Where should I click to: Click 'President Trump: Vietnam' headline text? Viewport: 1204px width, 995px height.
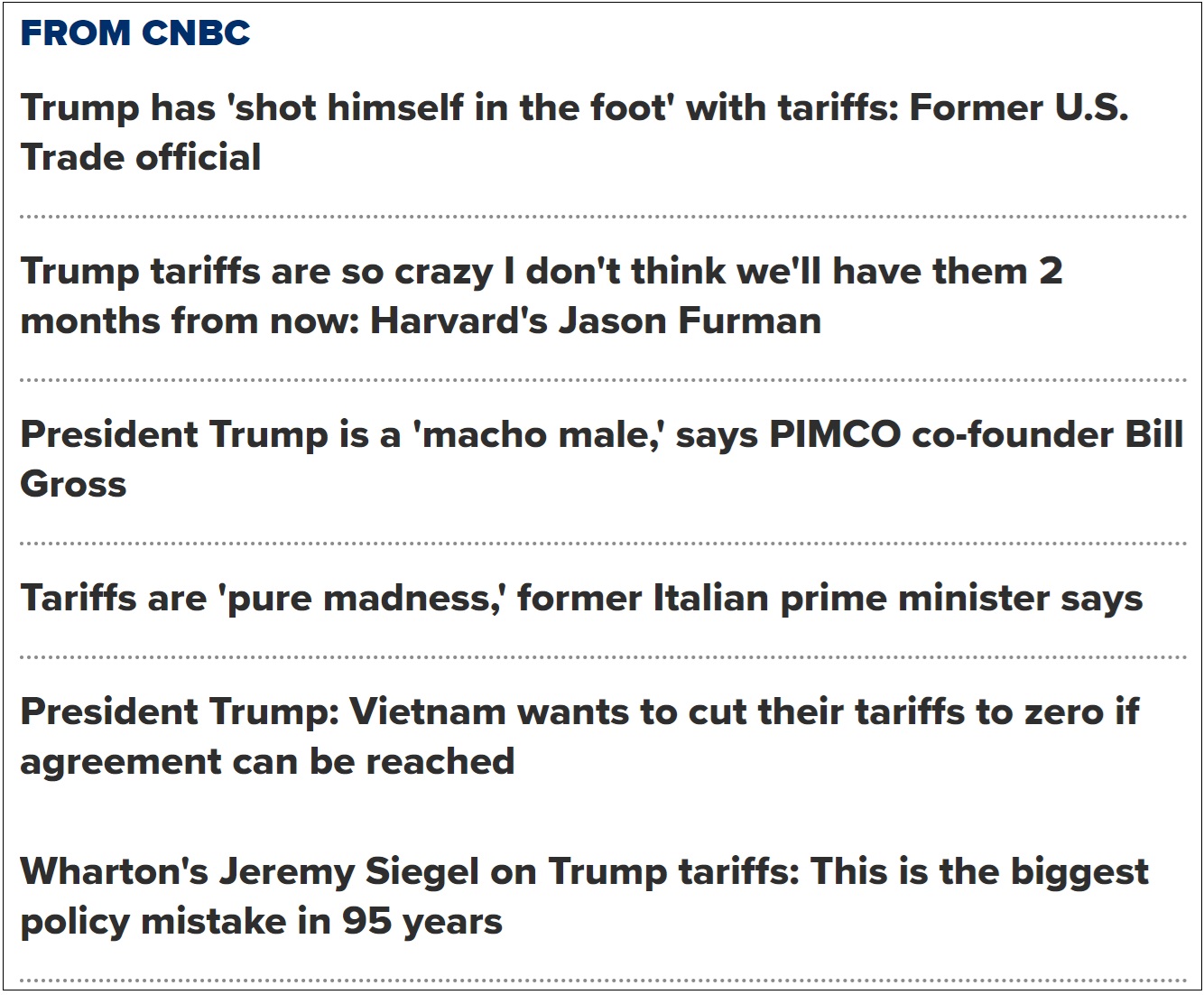click(262, 712)
